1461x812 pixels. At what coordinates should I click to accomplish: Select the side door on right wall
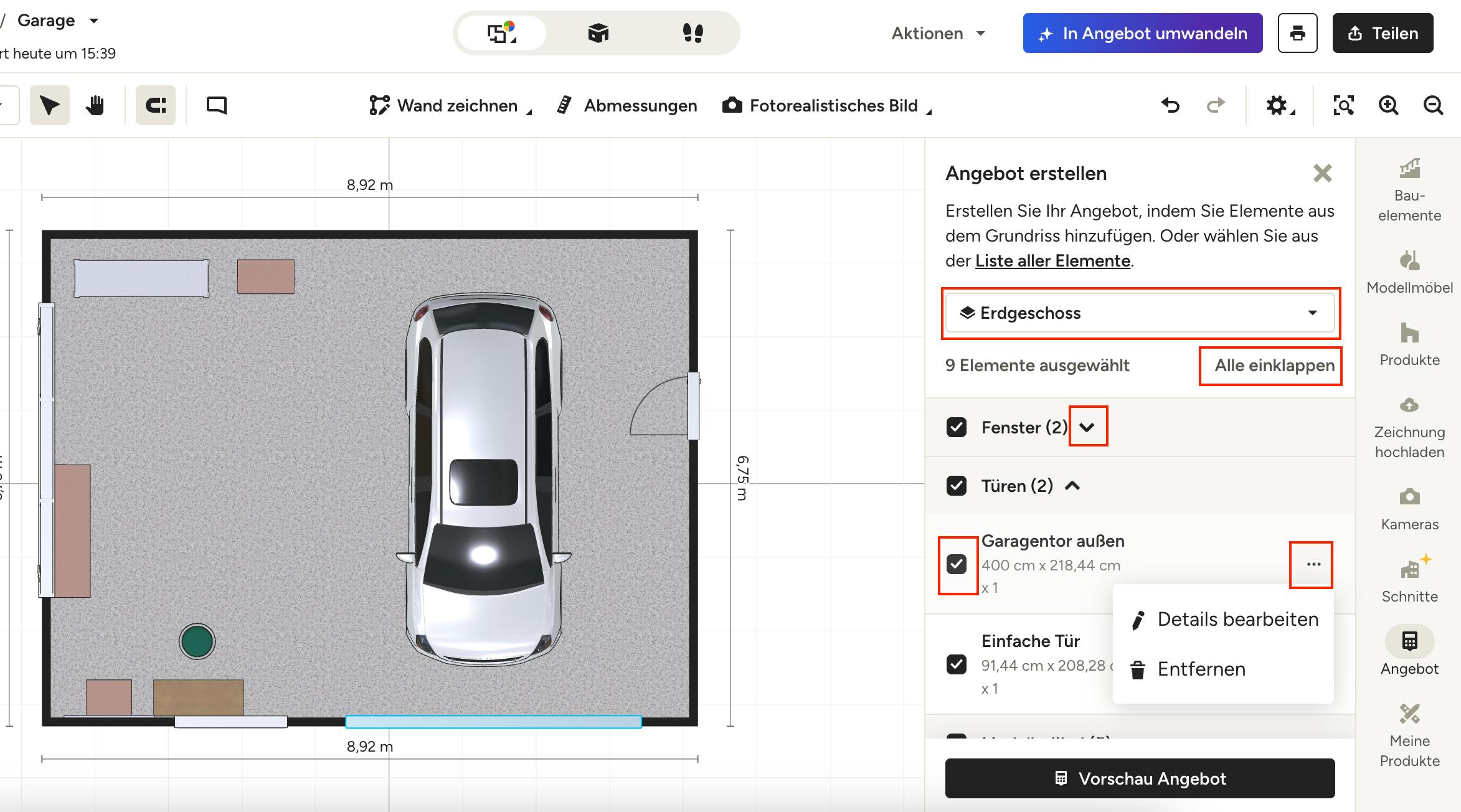[693, 406]
